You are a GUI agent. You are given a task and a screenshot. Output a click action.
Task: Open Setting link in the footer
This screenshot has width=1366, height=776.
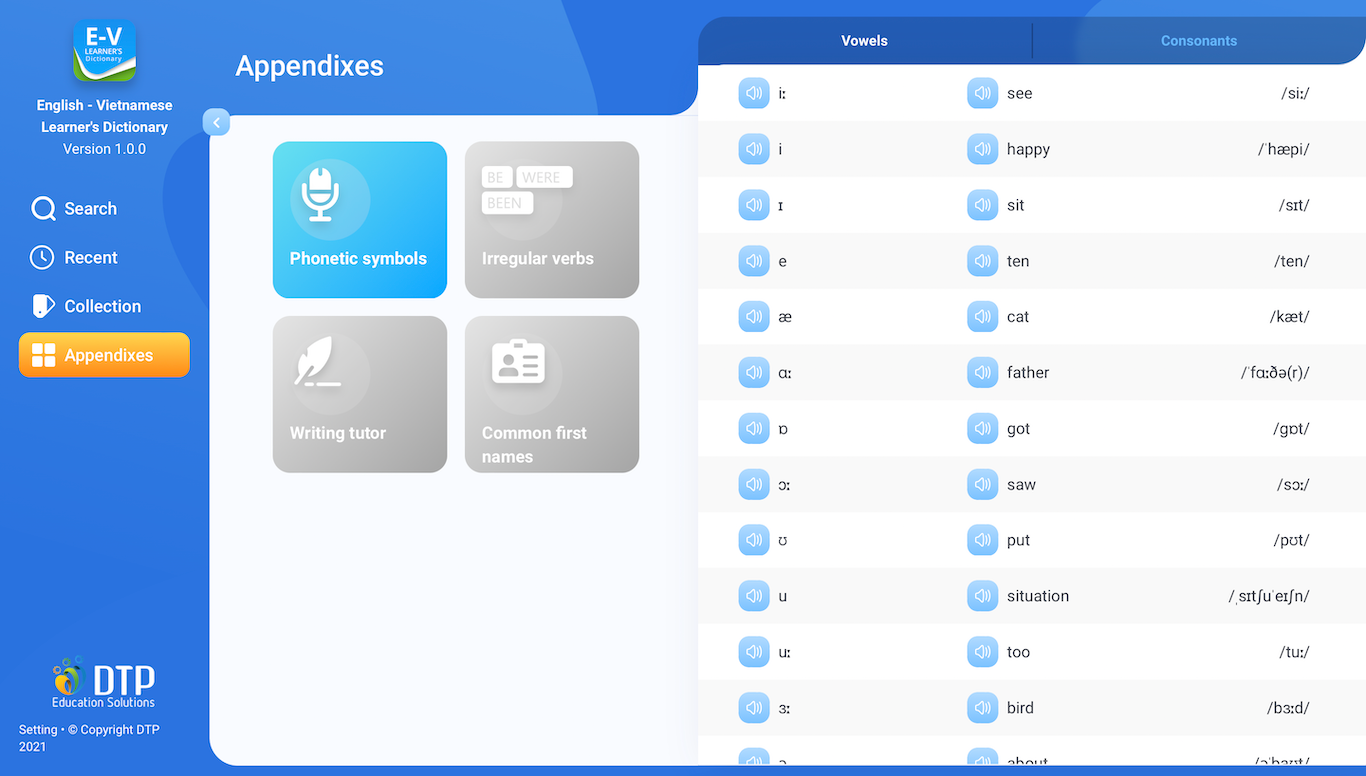click(x=38, y=730)
